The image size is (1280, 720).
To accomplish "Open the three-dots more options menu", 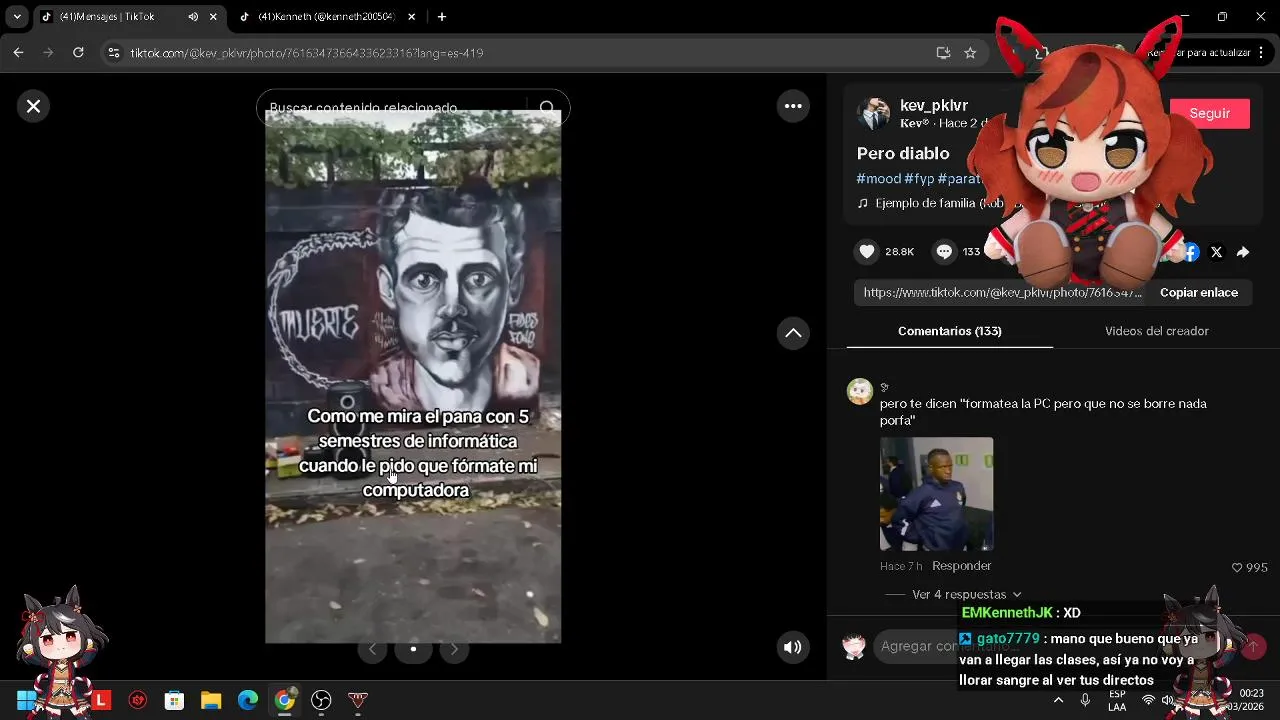I will pos(793,106).
